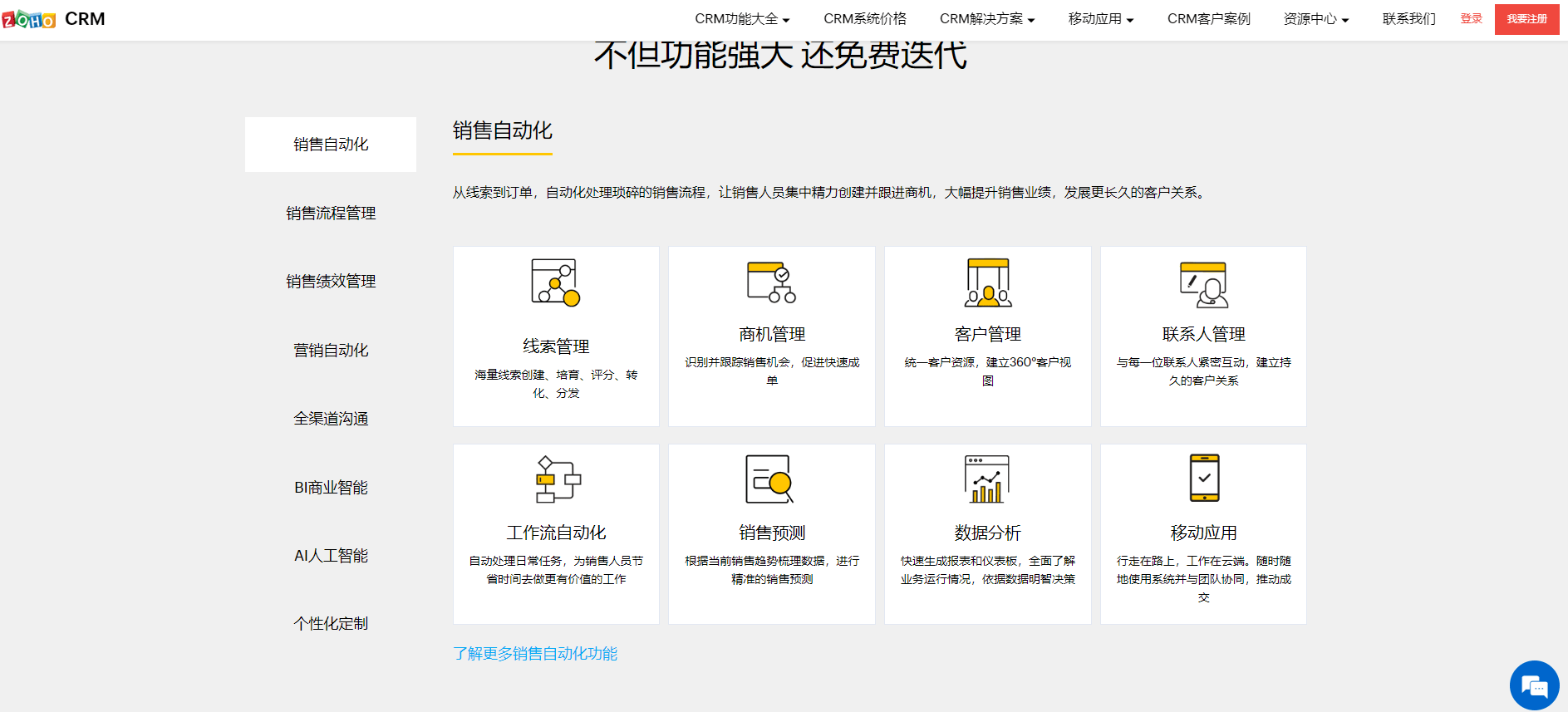This screenshot has width=1568, height=712.
Task: Click the 联系人管理 card title
Action: [1204, 334]
